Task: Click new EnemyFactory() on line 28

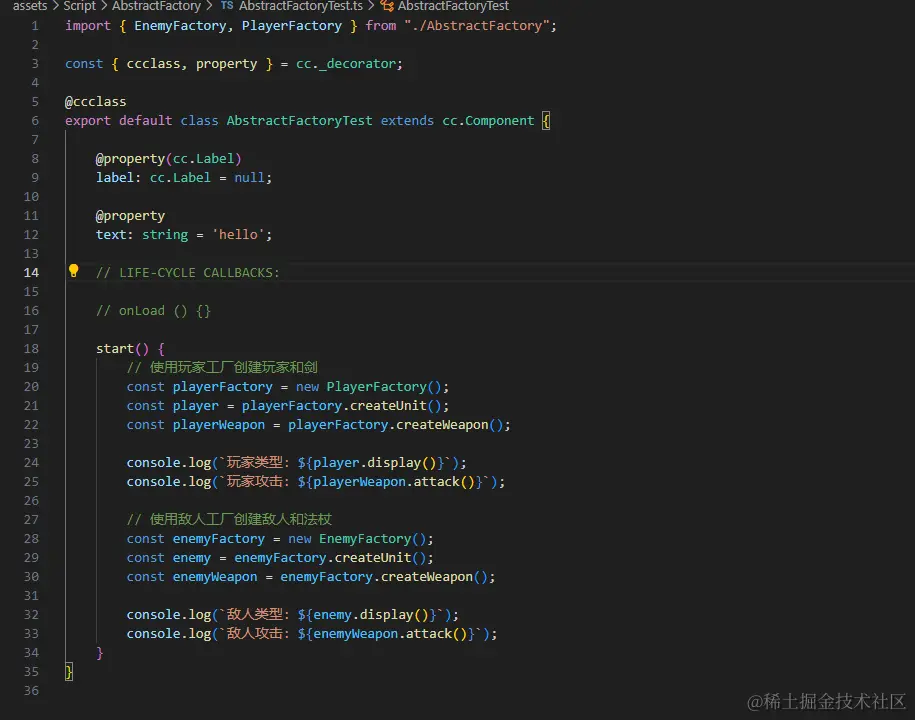Action: [x=358, y=539]
